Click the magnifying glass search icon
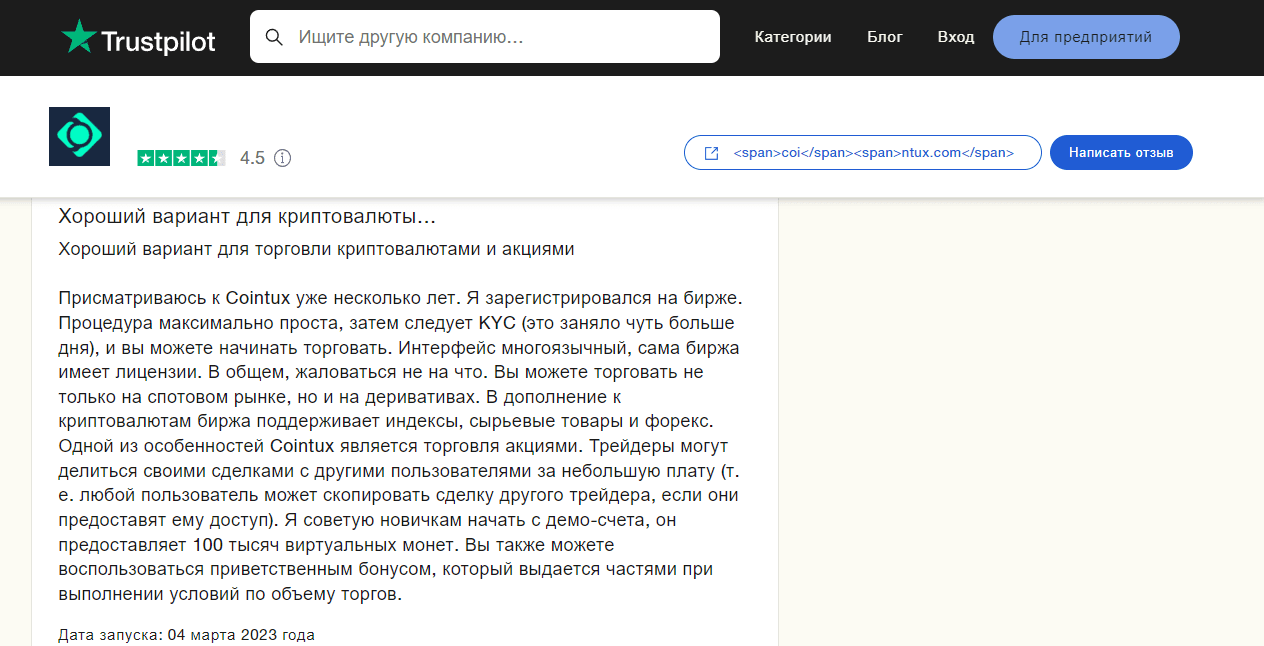 [x=274, y=36]
